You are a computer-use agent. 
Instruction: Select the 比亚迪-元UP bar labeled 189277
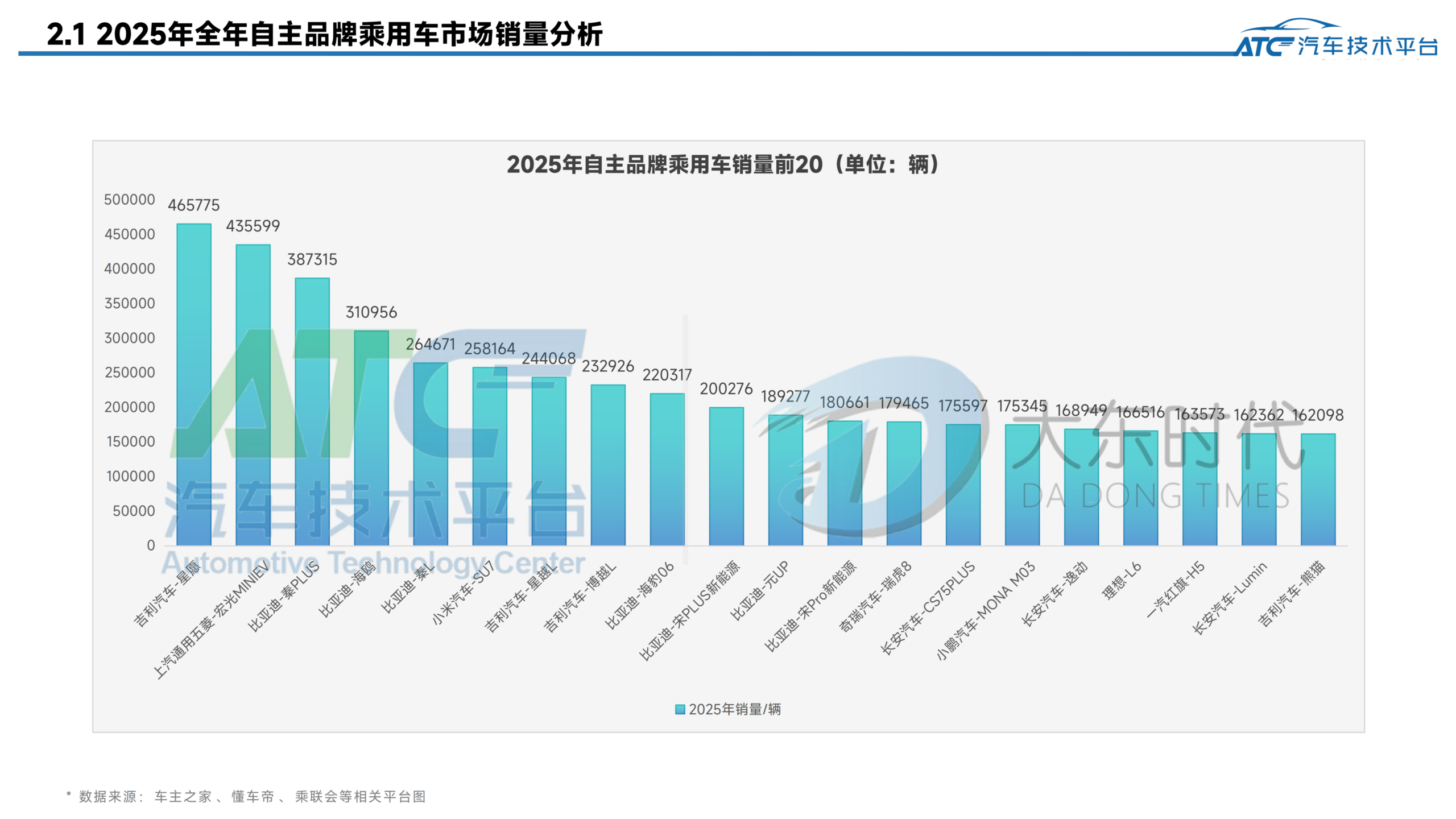785,480
